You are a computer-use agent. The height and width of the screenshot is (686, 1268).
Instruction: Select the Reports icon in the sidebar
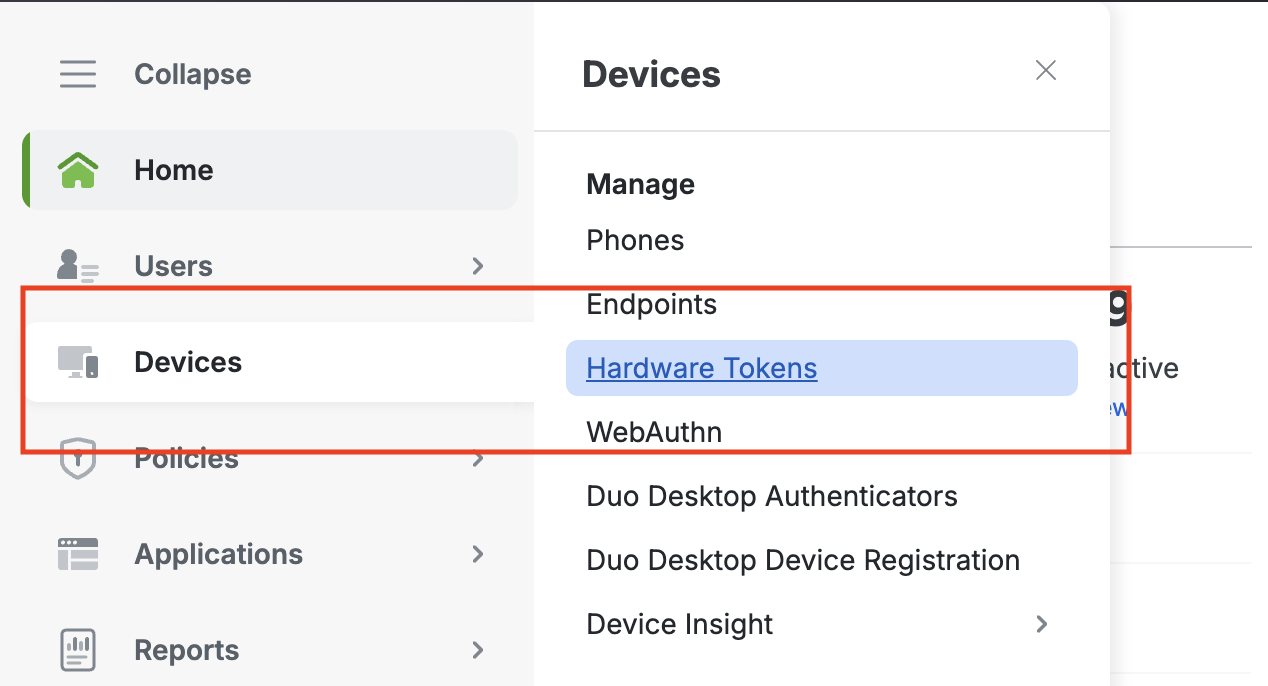[78, 650]
